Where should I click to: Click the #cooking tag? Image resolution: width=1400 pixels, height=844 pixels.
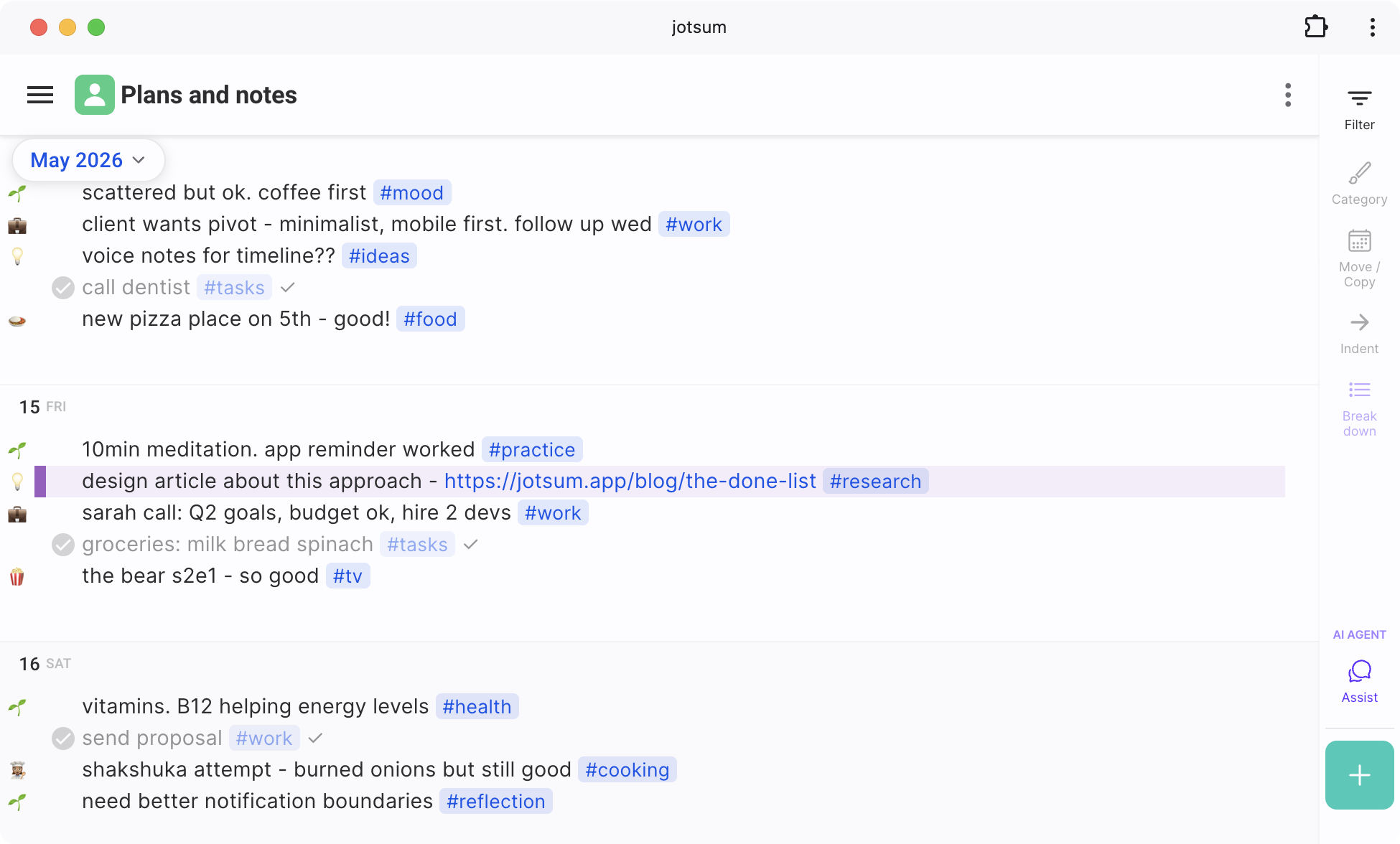pyautogui.click(x=627, y=769)
